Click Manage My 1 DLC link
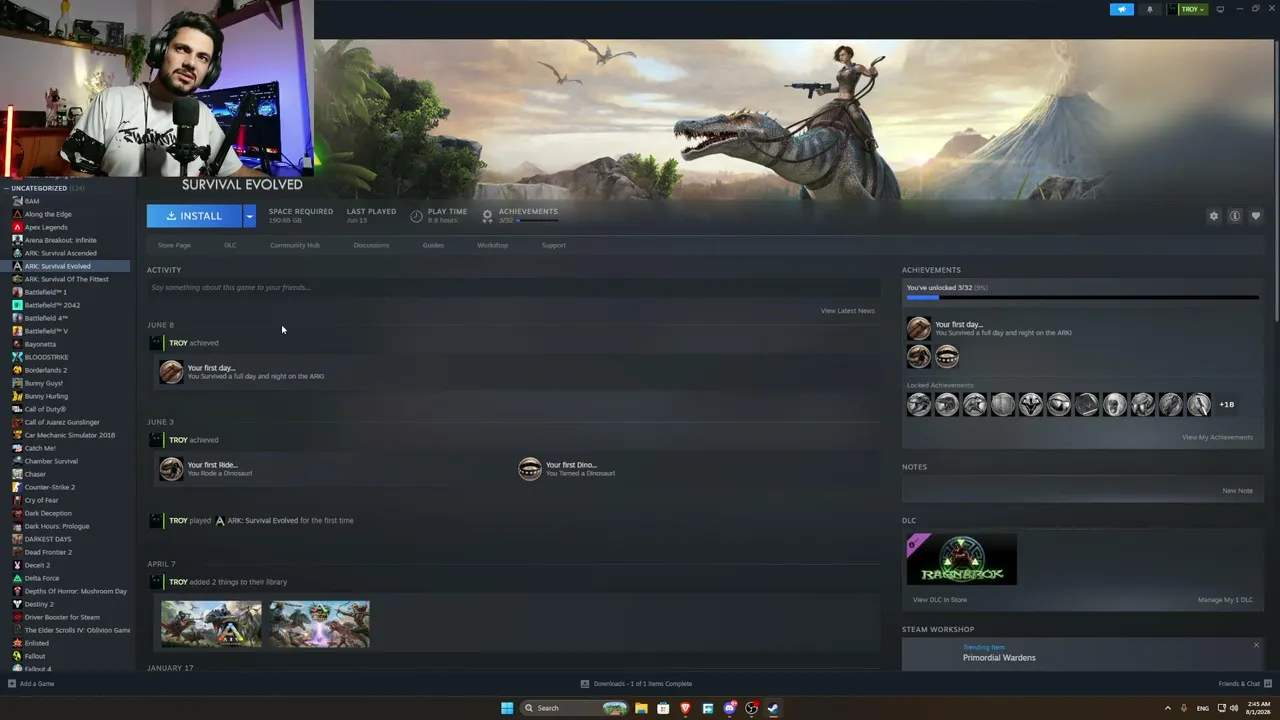 [1225, 600]
